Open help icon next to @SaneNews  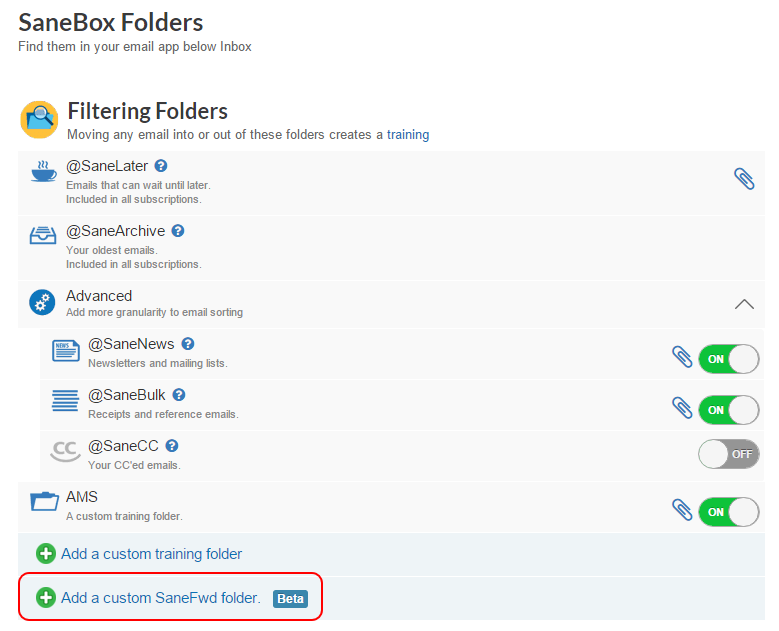(x=188, y=343)
